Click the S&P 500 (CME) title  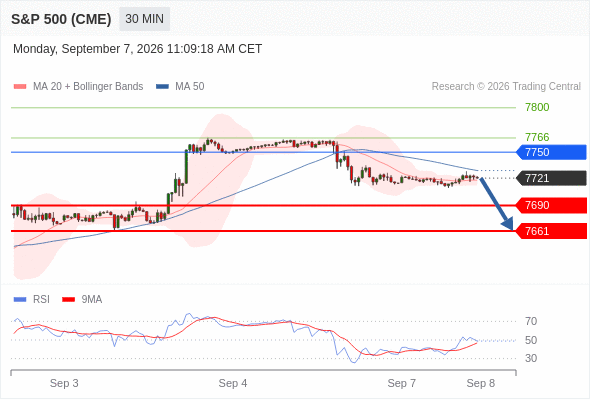click(61, 19)
